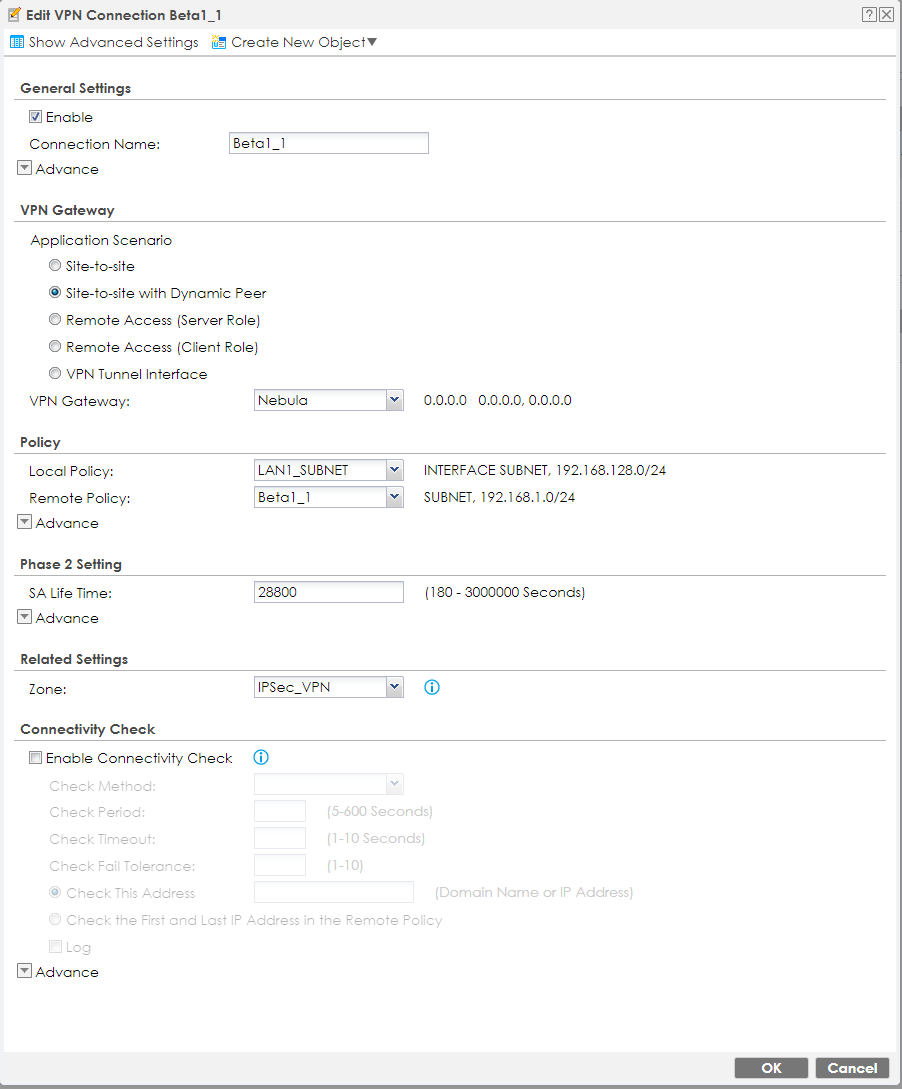Click the help question mark icon
Screen dimensions: 902x1089
click(869, 15)
